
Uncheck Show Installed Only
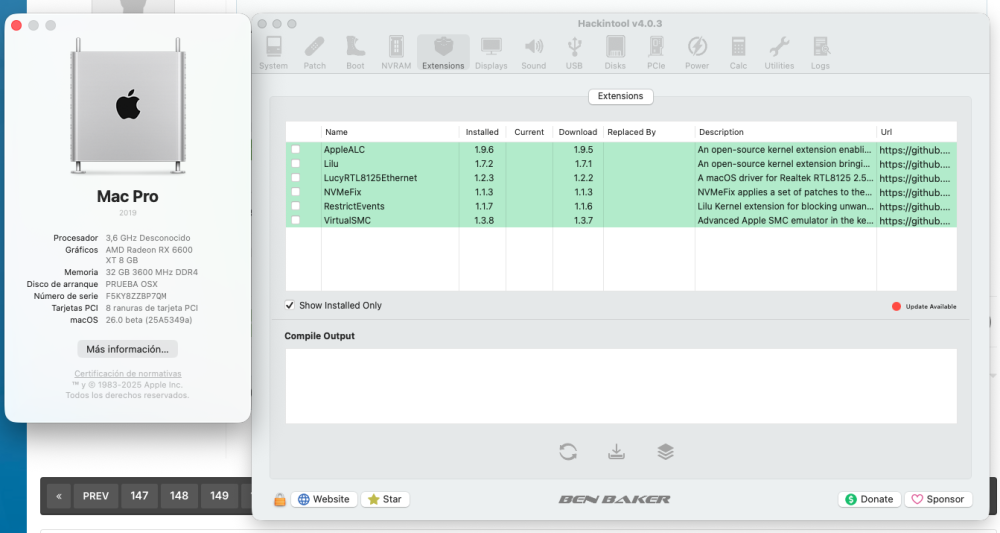click(290, 305)
